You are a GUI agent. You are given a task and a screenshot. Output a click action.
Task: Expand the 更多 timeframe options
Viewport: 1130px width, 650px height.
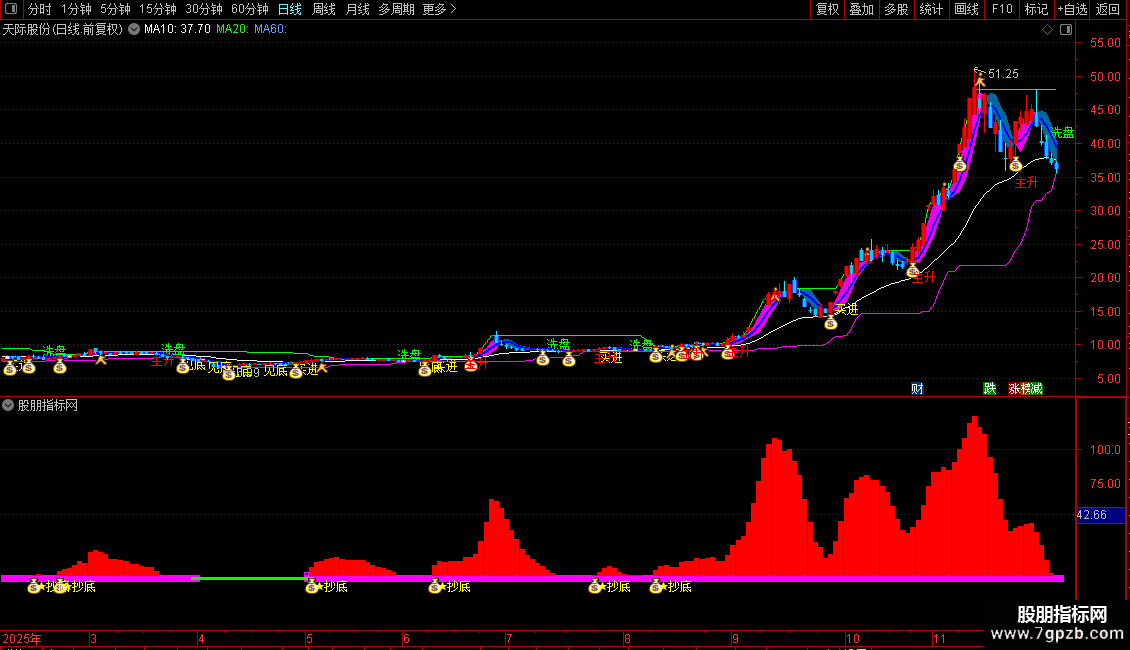pyautogui.click(x=439, y=9)
